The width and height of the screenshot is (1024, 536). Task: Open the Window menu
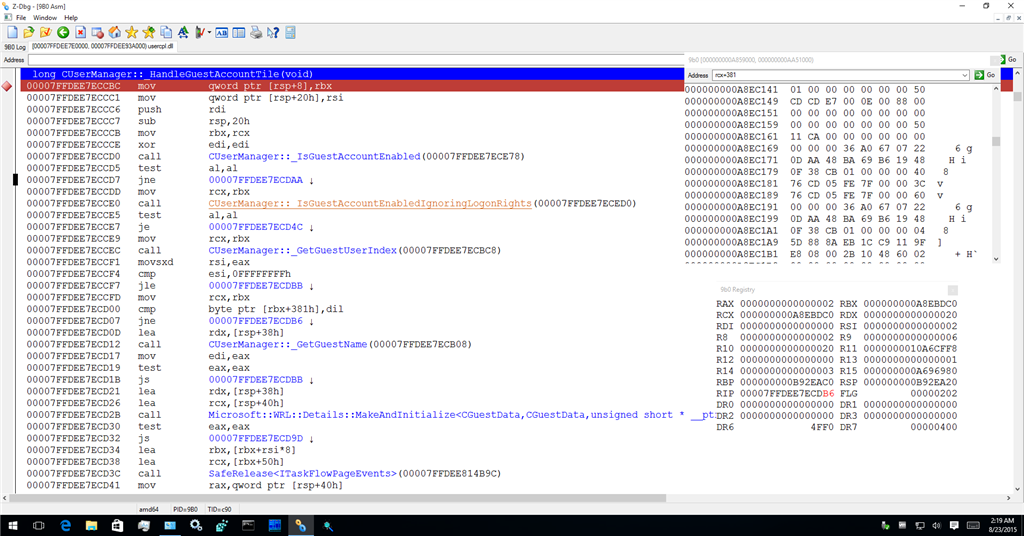(x=45, y=18)
